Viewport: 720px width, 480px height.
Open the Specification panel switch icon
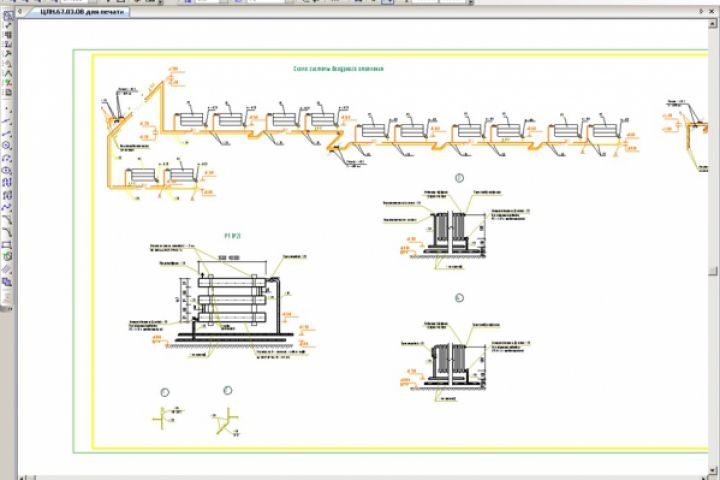(x=8, y=92)
